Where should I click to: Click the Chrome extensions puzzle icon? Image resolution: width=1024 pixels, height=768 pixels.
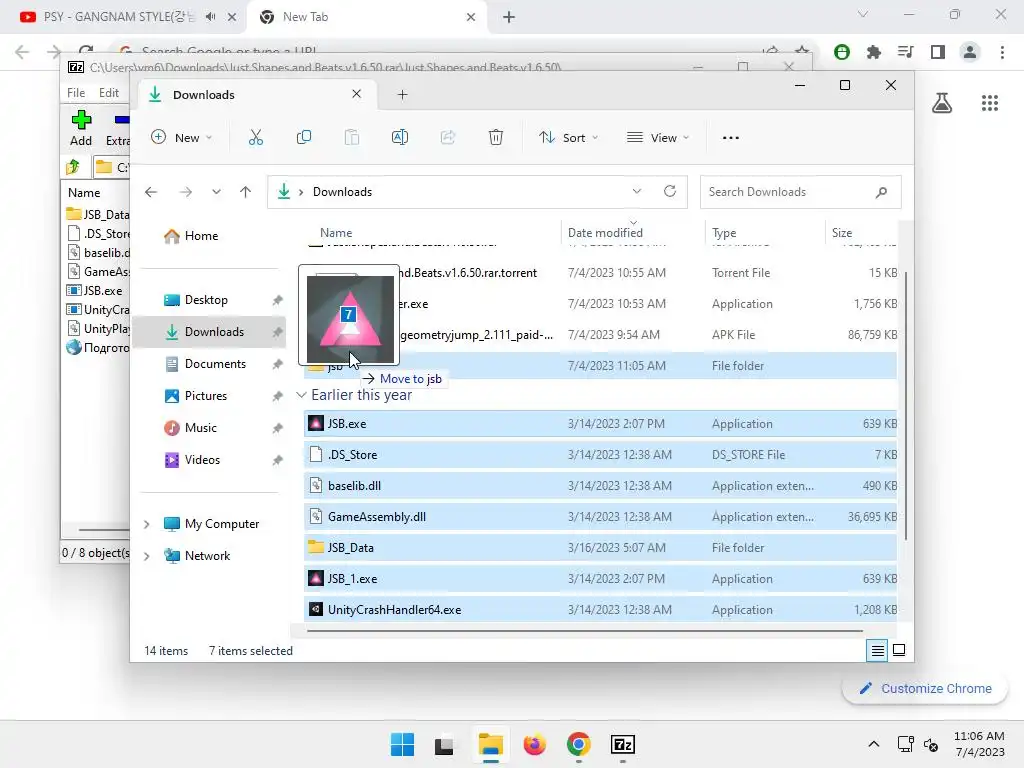click(874, 52)
